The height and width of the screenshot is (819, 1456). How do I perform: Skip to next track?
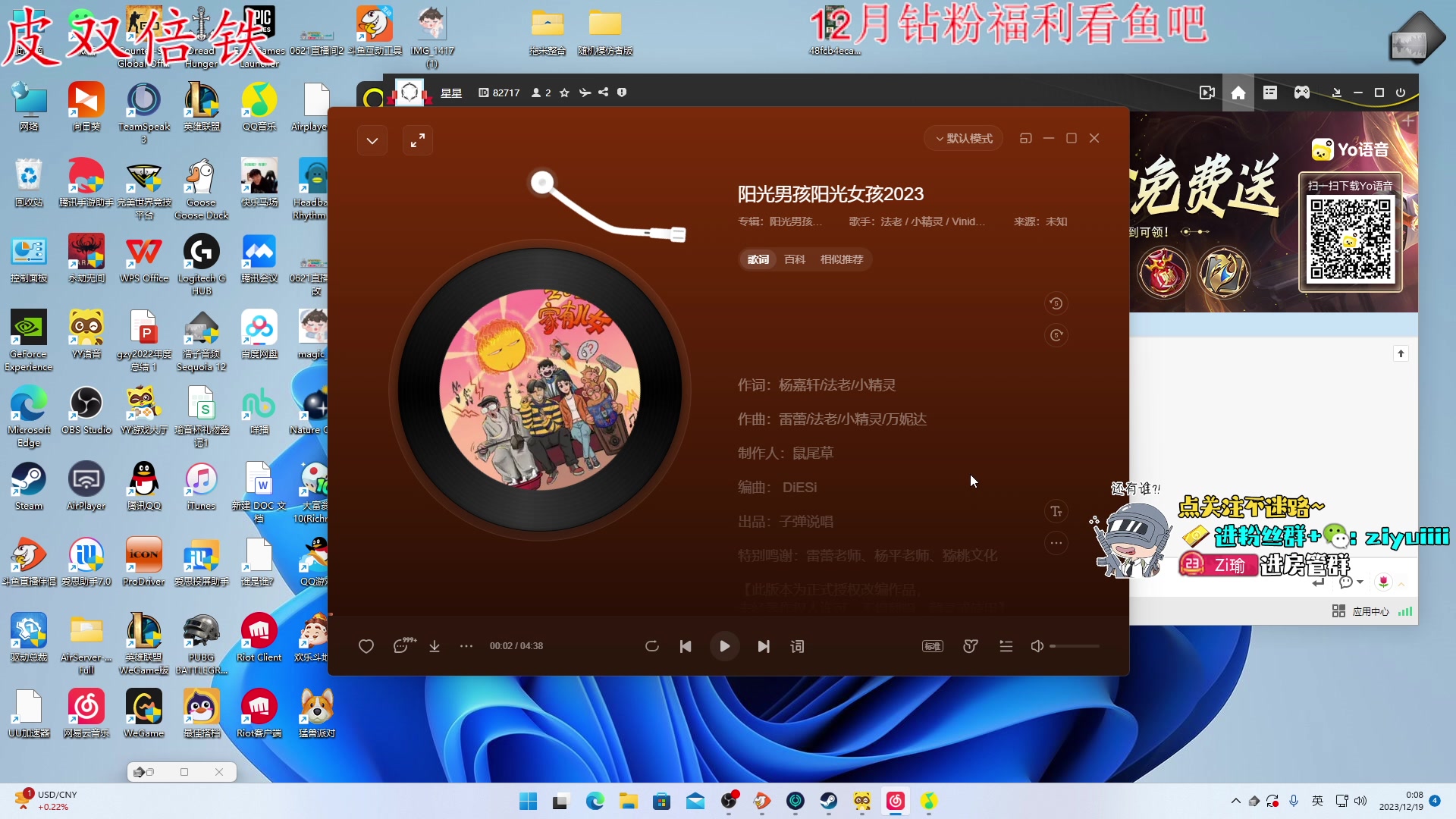click(x=764, y=646)
